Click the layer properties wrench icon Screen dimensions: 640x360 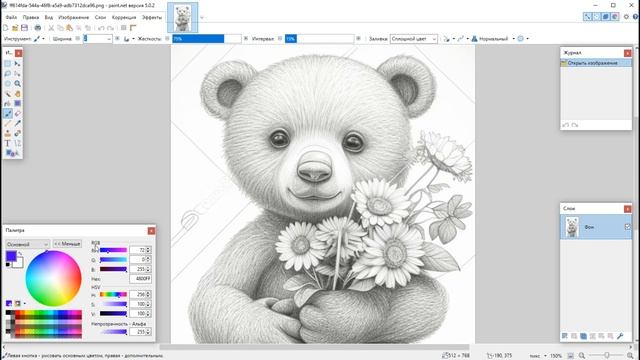620,336
